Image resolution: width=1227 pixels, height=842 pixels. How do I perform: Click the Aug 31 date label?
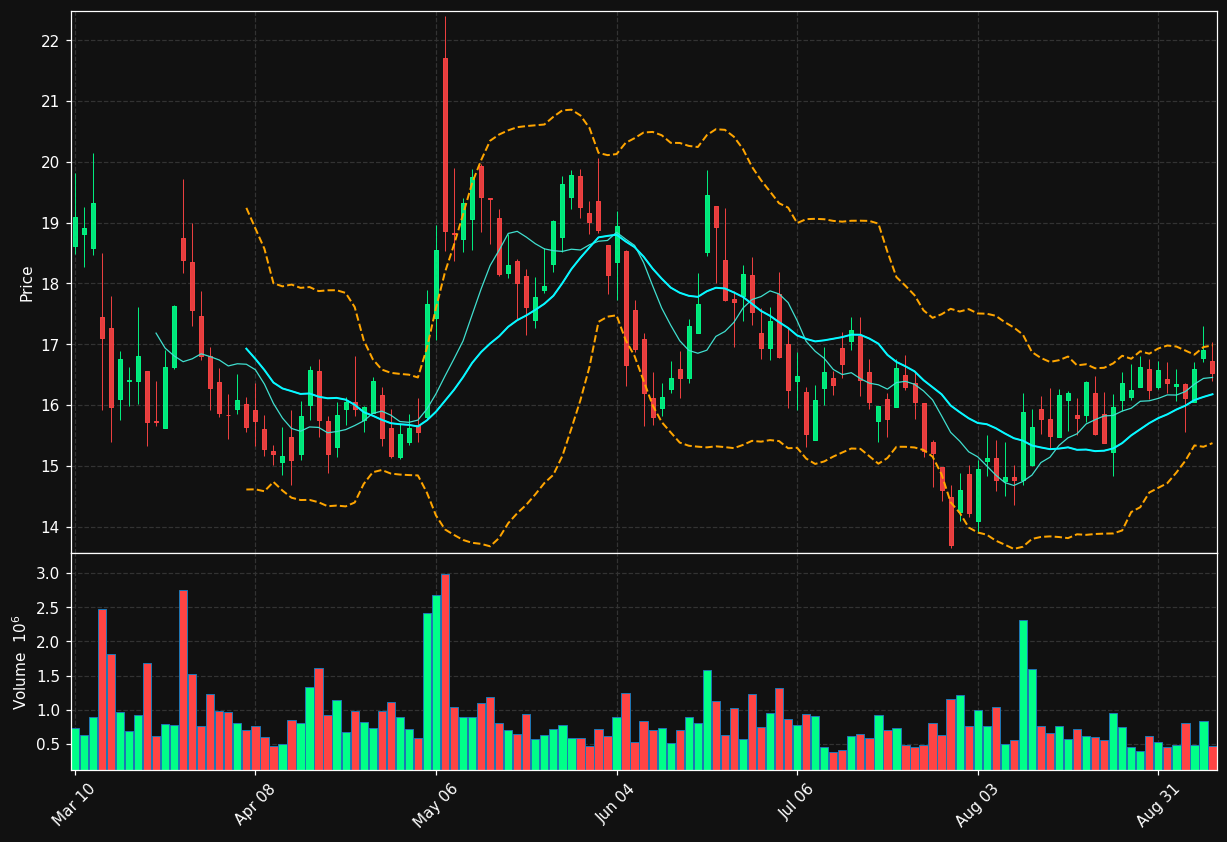click(1158, 804)
